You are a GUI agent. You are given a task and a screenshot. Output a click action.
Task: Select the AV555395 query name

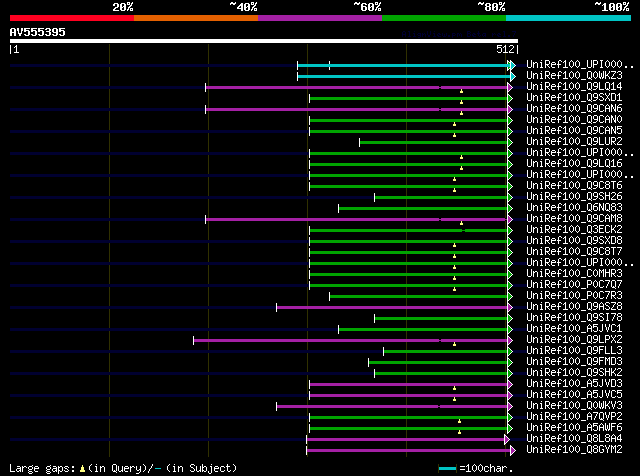click(x=38, y=32)
